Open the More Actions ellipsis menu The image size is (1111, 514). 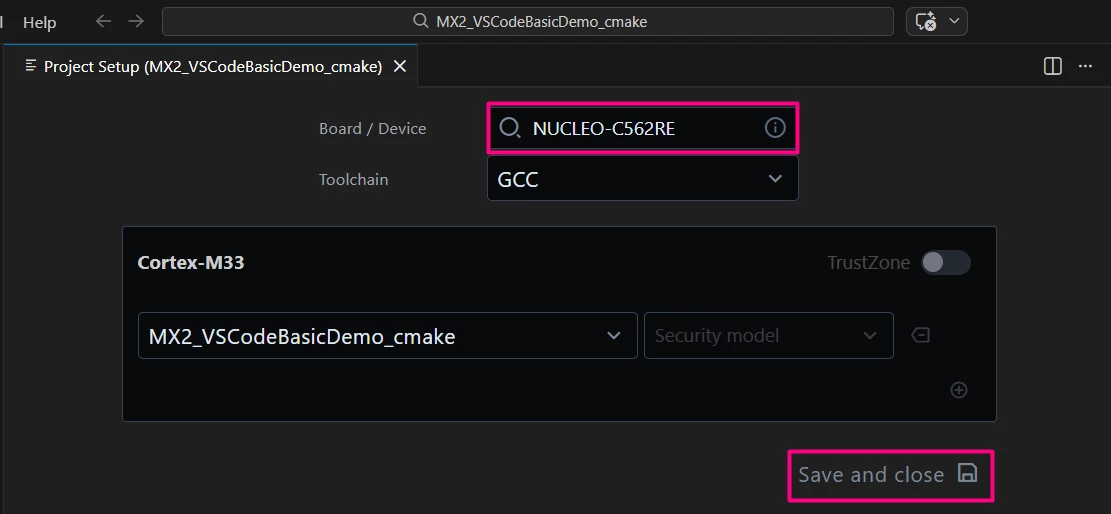coord(1085,66)
